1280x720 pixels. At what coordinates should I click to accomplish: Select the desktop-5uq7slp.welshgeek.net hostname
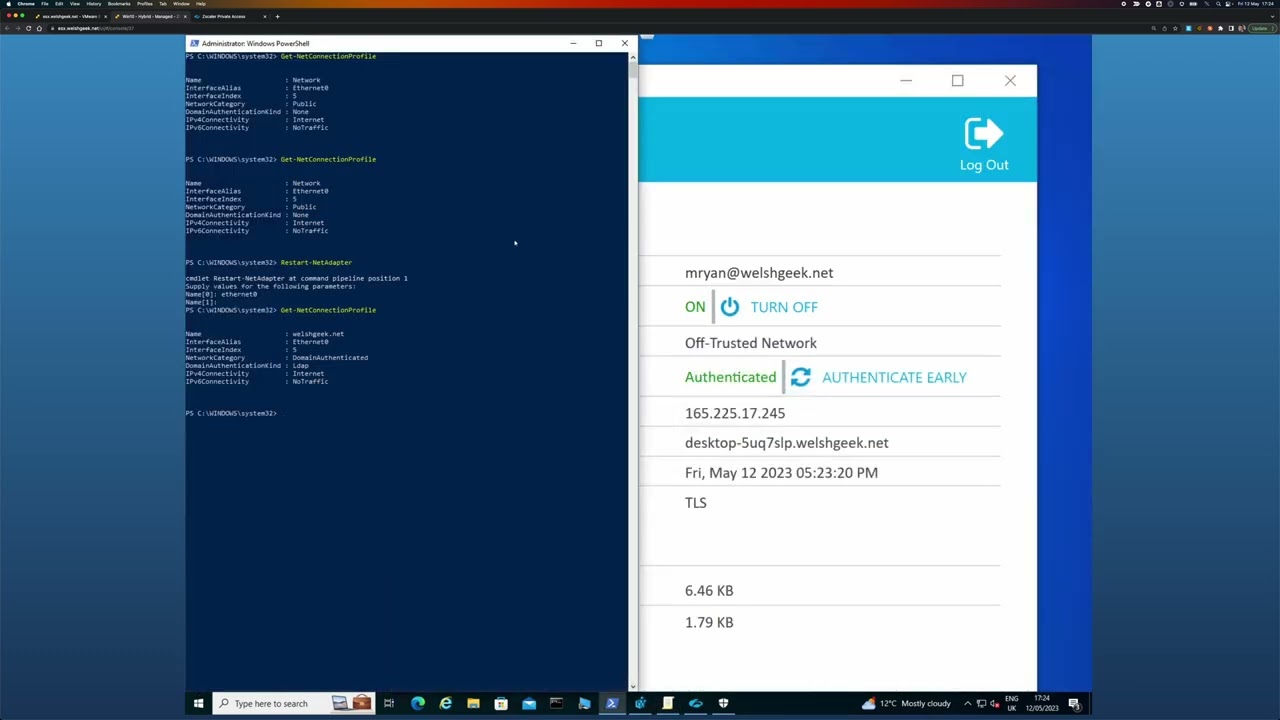click(x=787, y=443)
